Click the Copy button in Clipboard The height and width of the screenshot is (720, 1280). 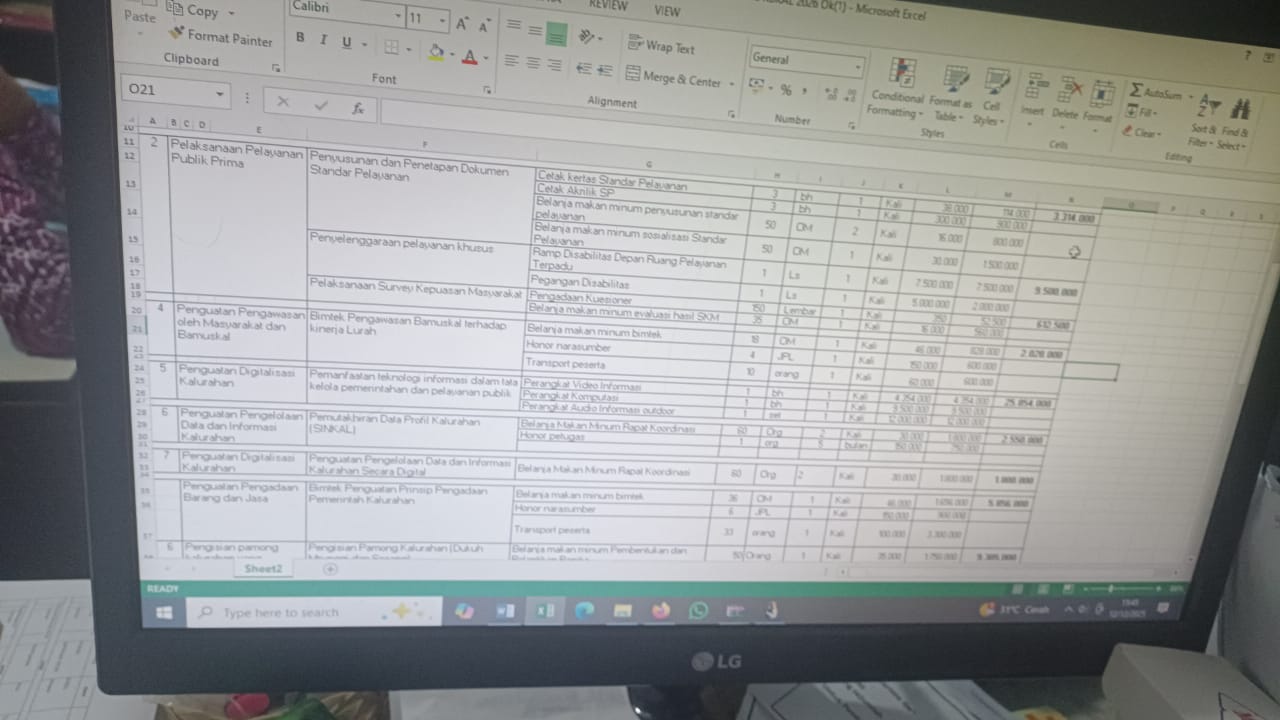point(200,11)
